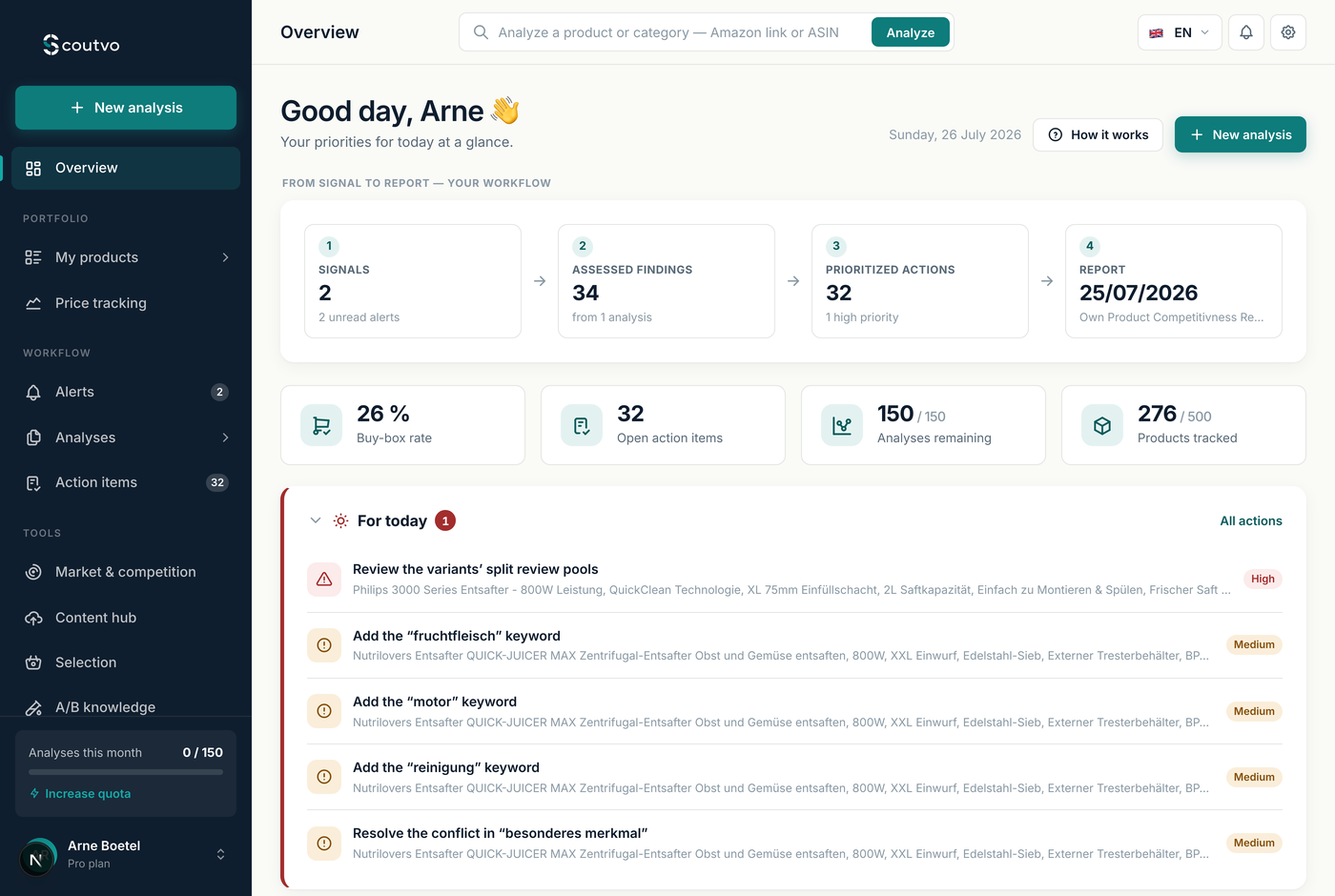The image size is (1335, 896).
Task: Click the search magnifier icon
Action: (481, 32)
